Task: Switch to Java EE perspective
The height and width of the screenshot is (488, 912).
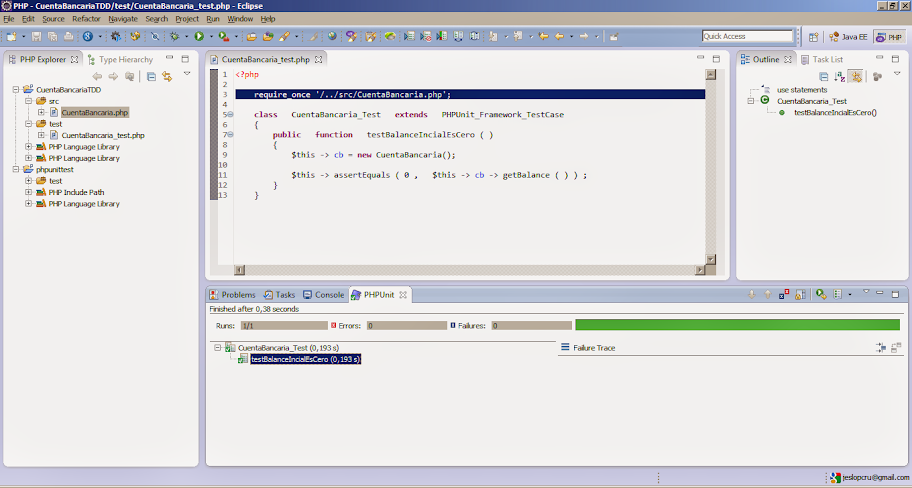Action: click(849, 37)
